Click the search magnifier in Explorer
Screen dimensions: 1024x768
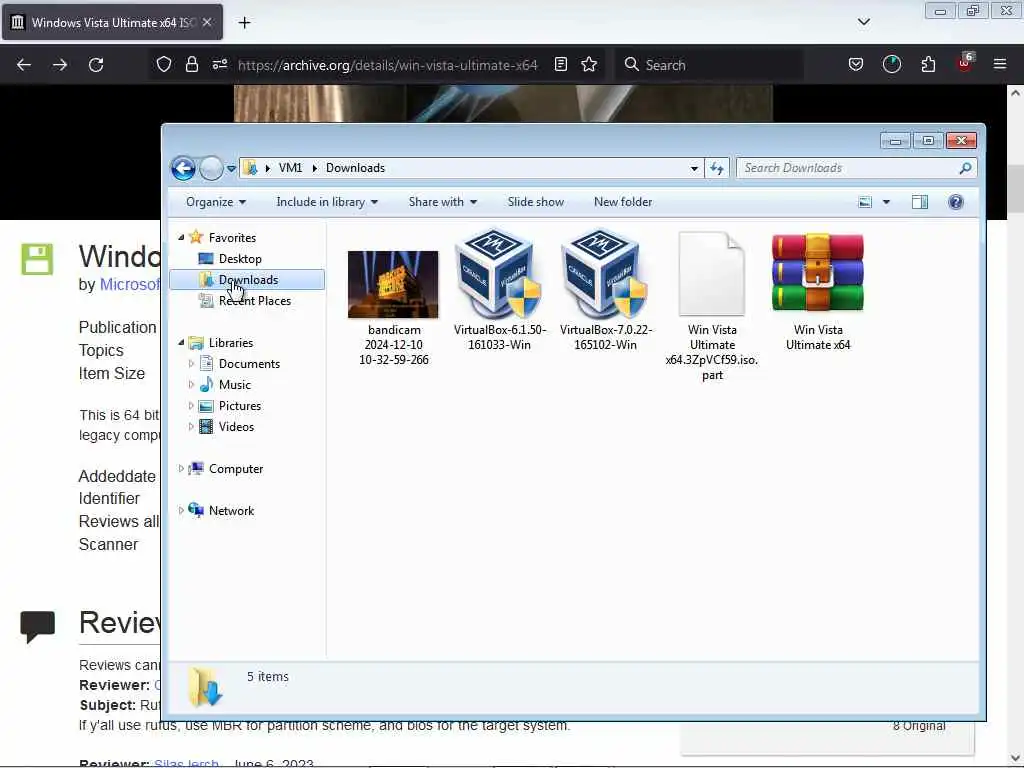pyautogui.click(x=965, y=168)
